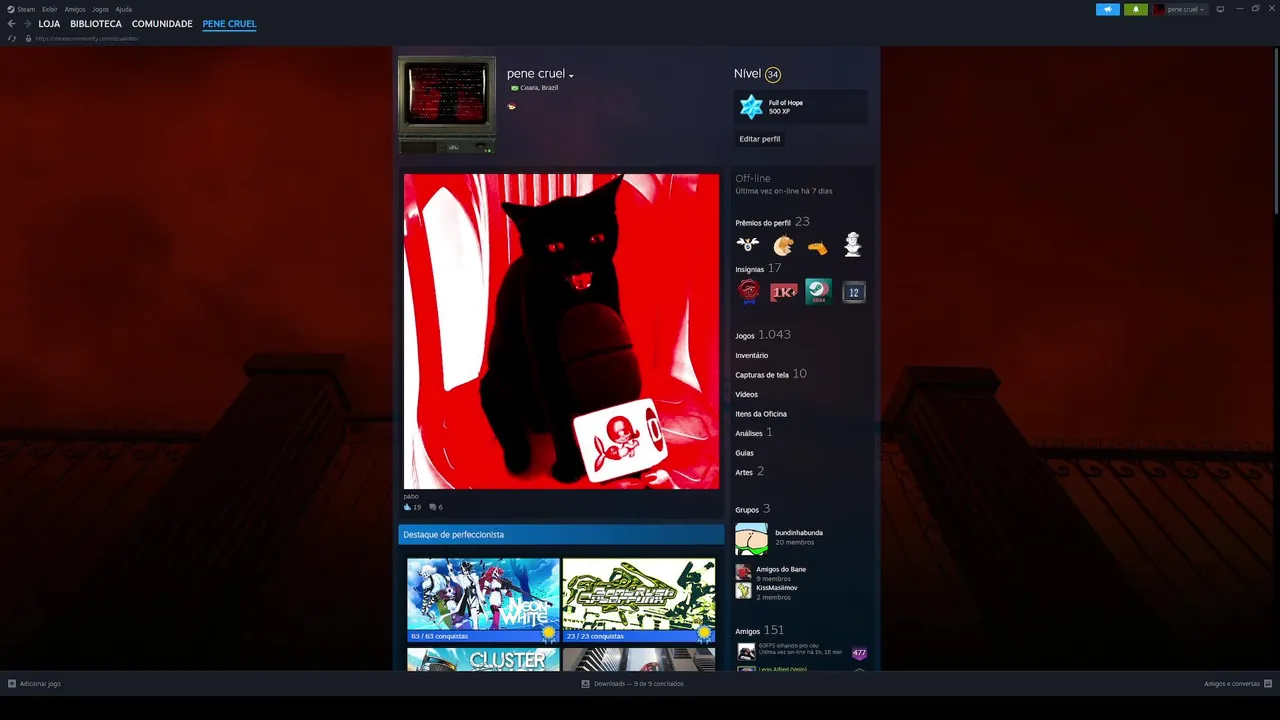Open the Amigos do Bane group
Screen dimensions: 1280x720
coord(781,569)
